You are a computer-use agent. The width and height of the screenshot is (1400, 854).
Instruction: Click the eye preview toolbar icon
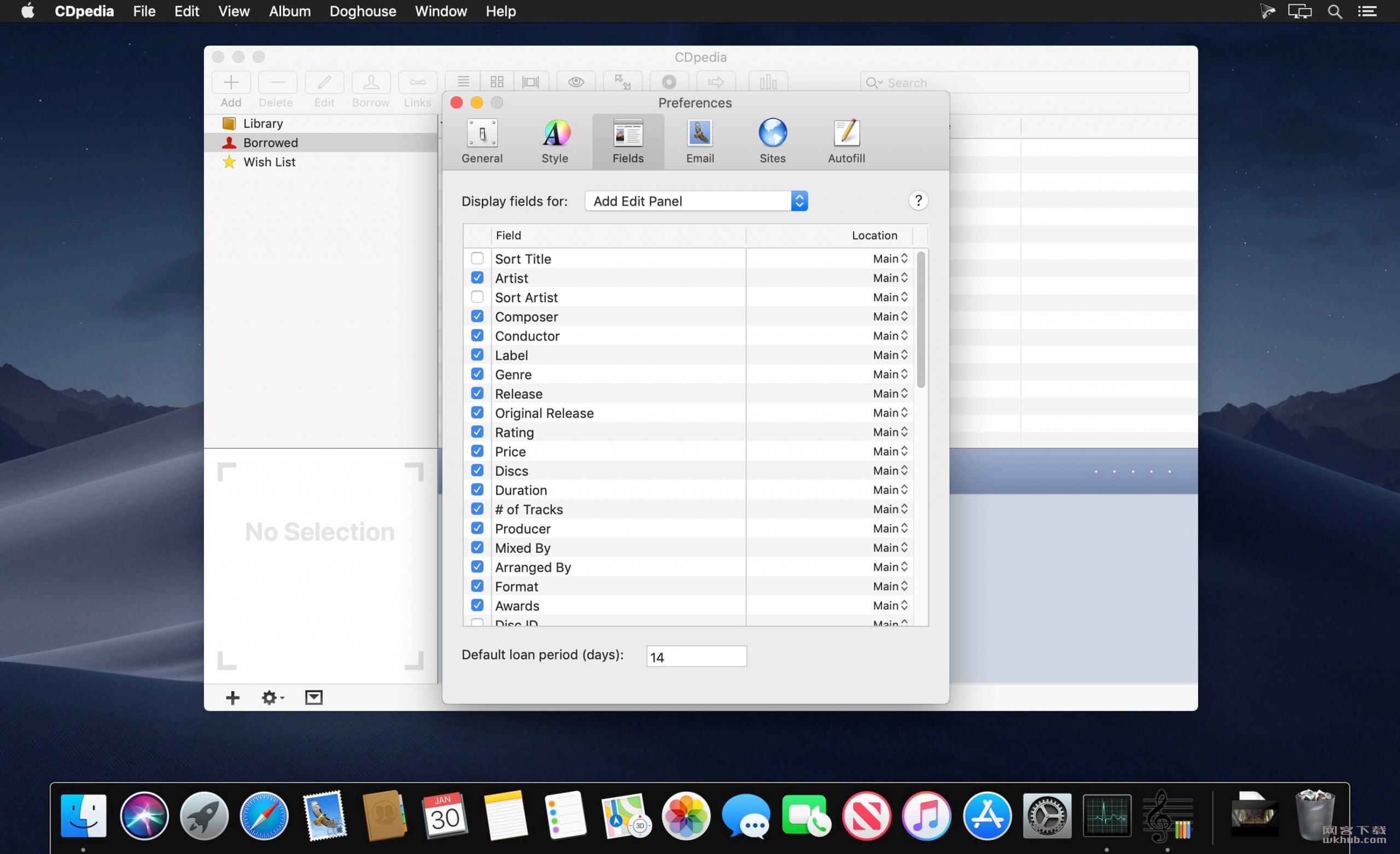[575, 82]
